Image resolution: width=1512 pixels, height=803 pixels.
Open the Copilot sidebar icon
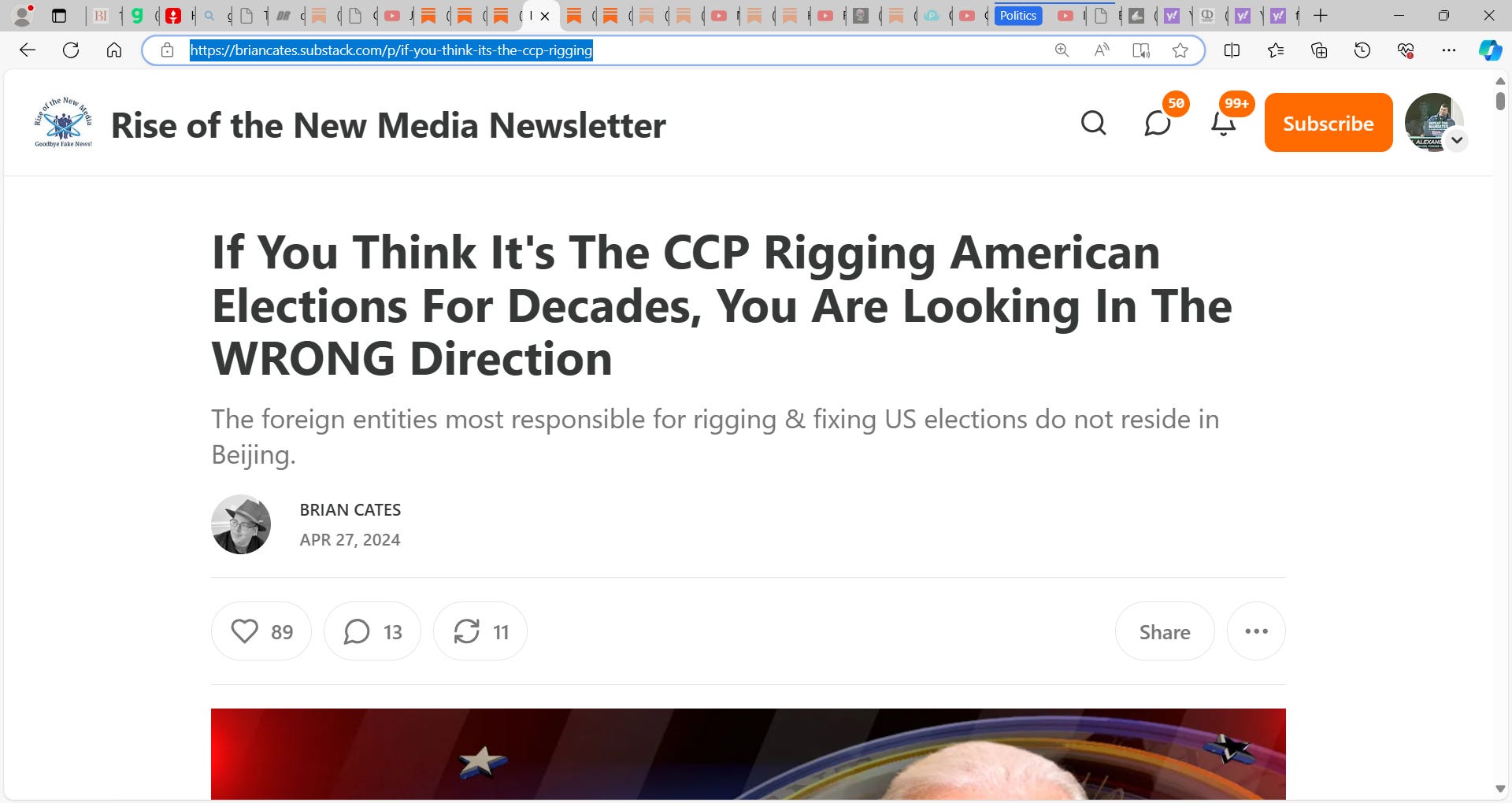pos(1489,50)
